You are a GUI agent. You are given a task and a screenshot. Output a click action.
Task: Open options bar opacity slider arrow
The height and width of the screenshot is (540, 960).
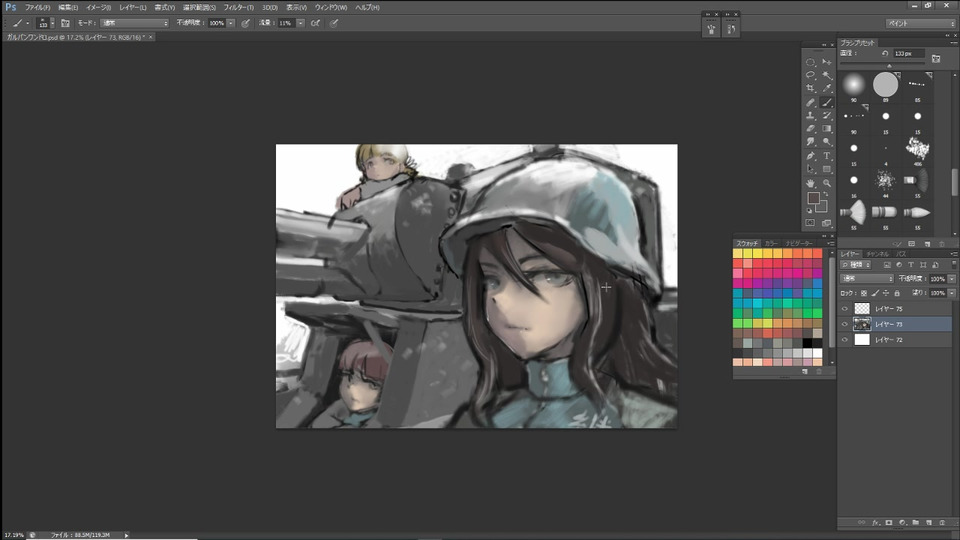tap(231, 23)
